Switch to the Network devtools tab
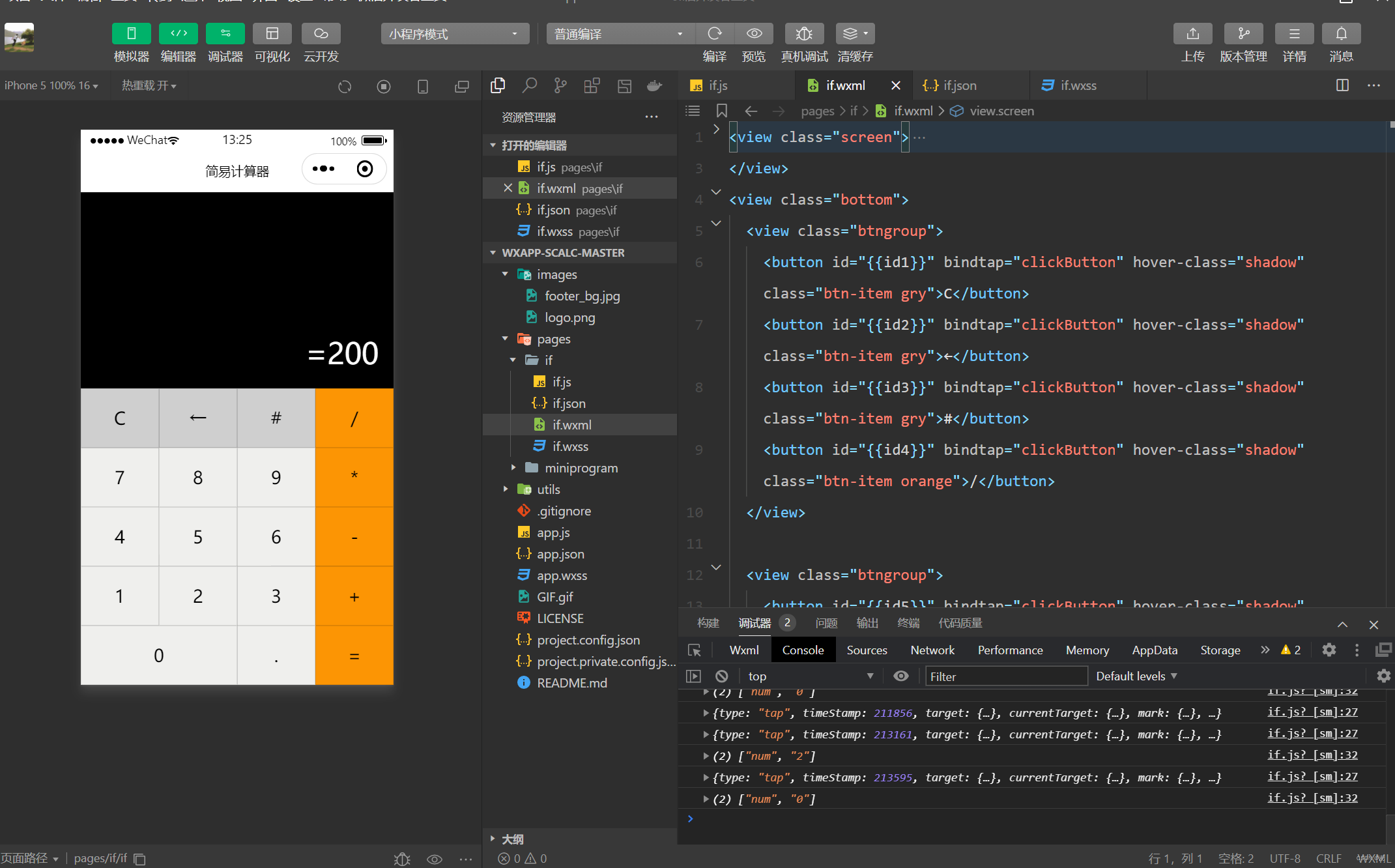 pos(932,650)
